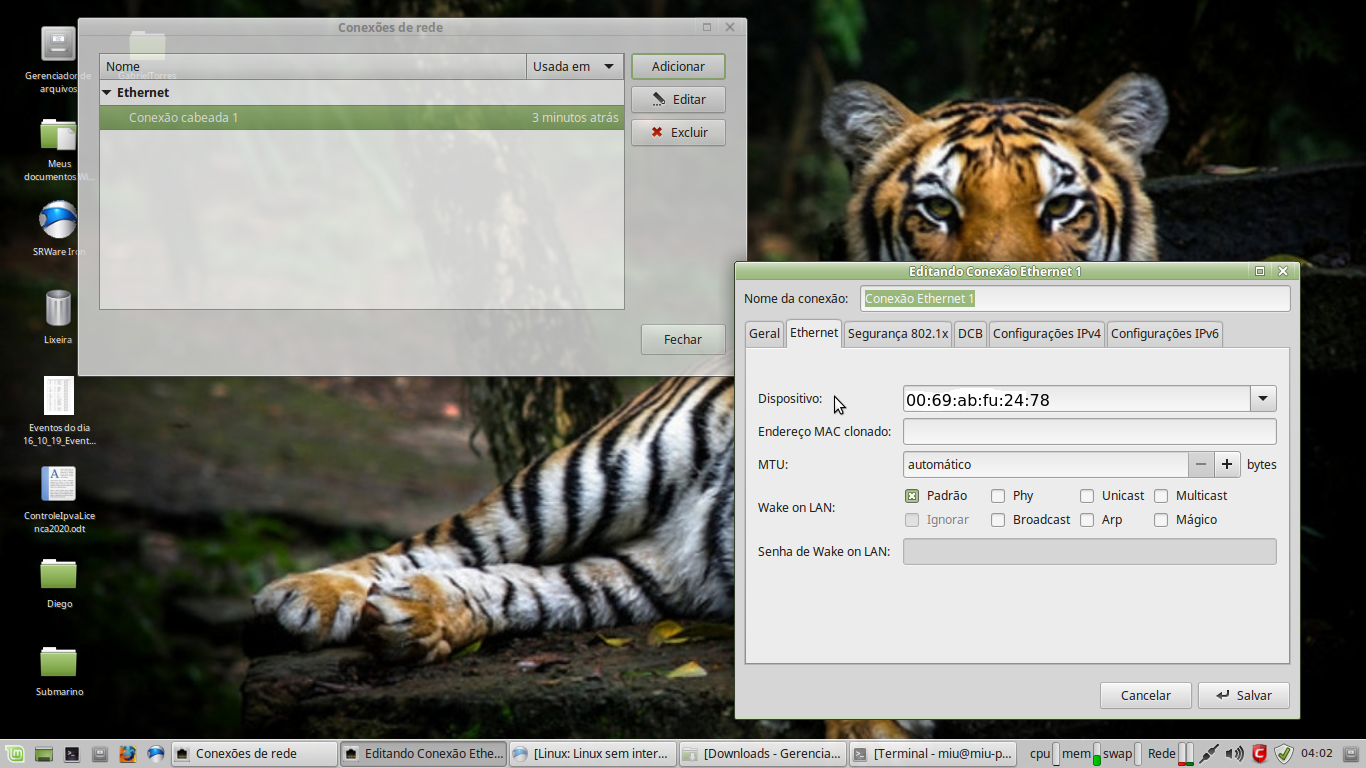The height and width of the screenshot is (768, 1366).
Task: Click the panel icon right of the clock
Action: [x=1350, y=754]
